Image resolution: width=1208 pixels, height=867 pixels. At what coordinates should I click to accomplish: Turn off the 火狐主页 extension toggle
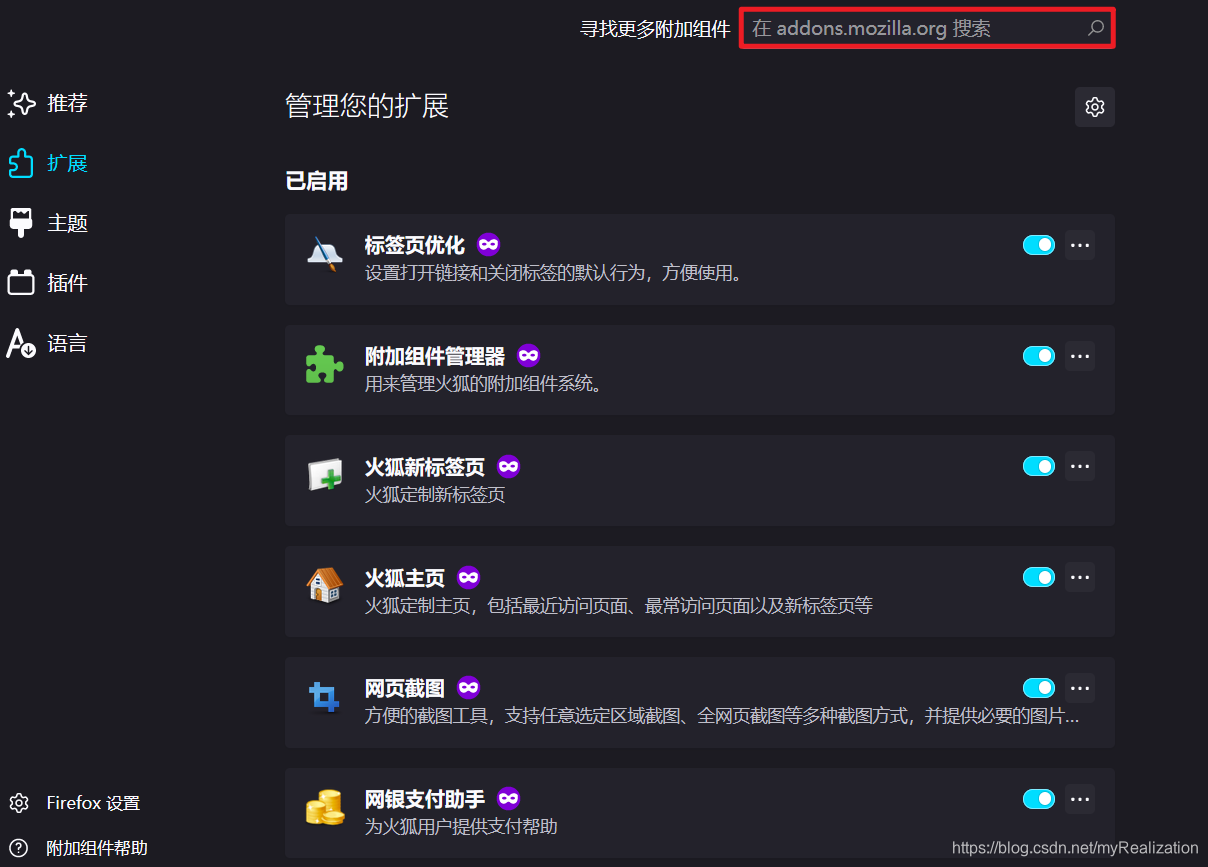click(1039, 577)
